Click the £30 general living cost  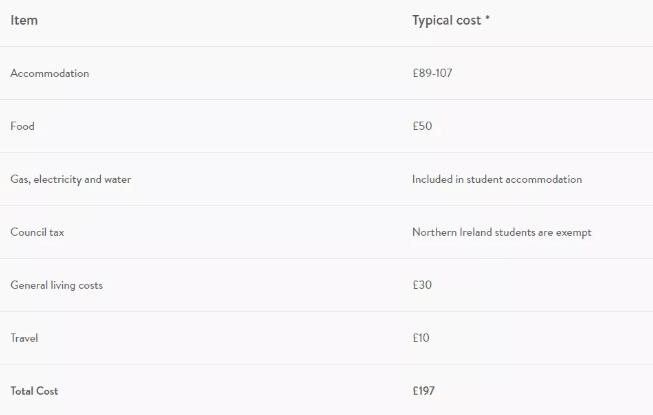pos(422,285)
